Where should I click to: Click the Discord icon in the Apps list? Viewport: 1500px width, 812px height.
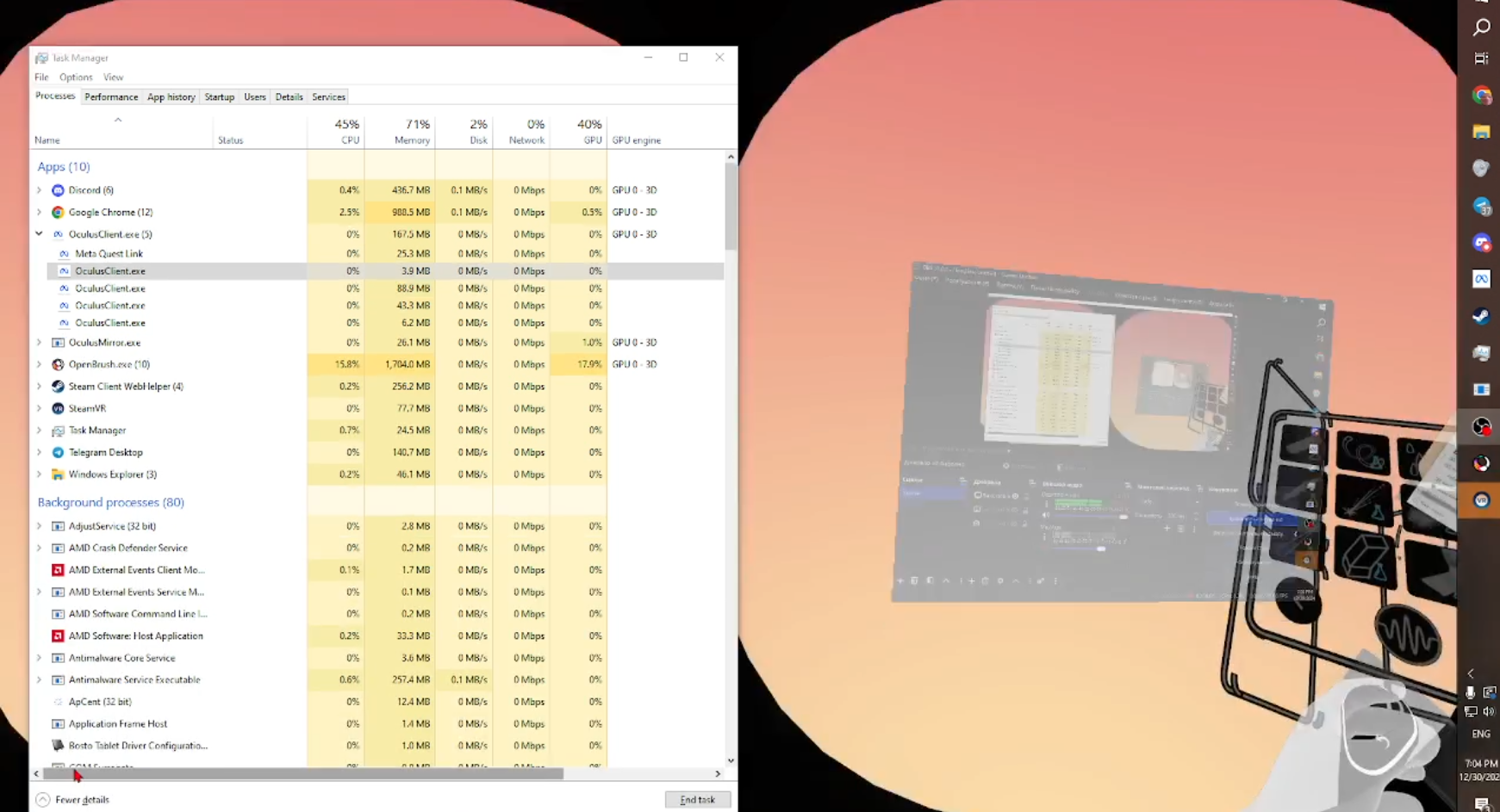58,190
